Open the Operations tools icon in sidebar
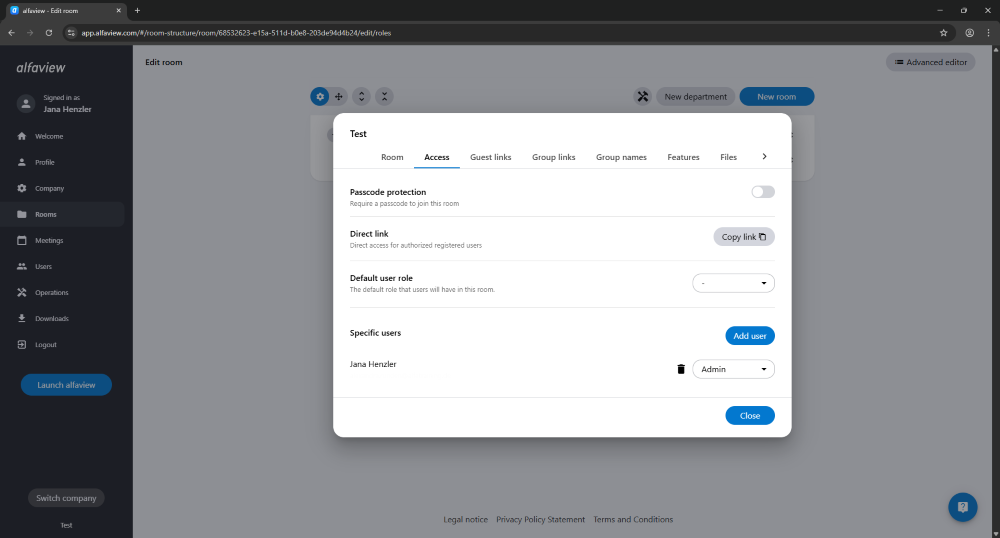The height and width of the screenshot is (538, 1000). [x=22, y=293]
